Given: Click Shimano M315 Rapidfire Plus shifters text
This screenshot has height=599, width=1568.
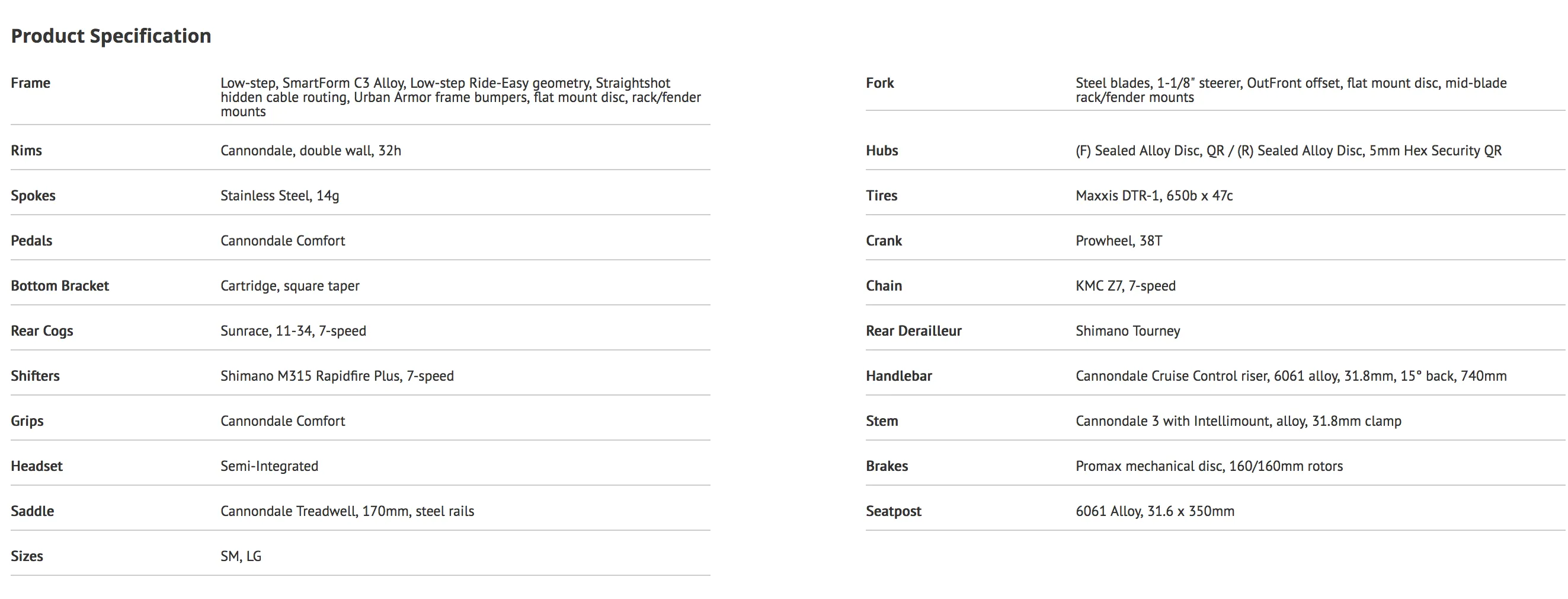Looking at the screenshot, I should (x=337, y=376).
